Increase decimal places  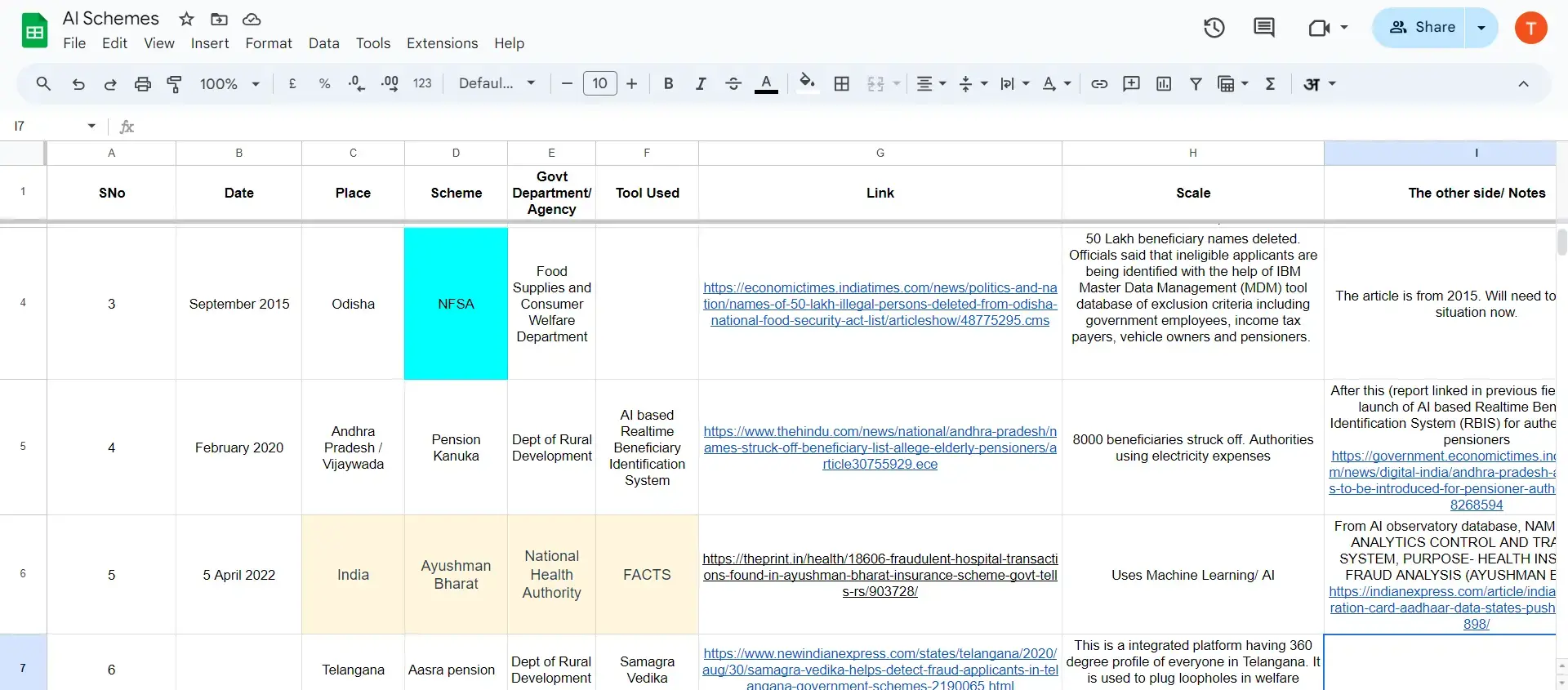click(390, 83)
